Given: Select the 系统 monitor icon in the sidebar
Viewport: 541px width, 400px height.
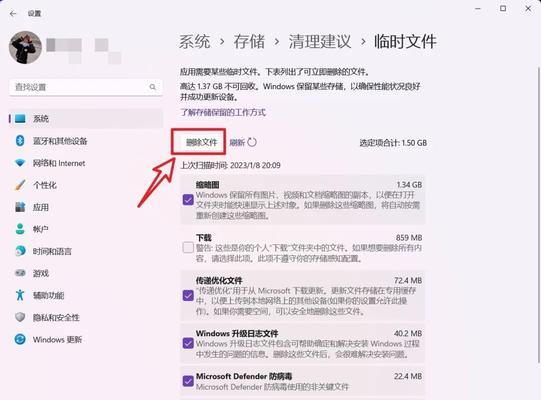Looking at the screenshot, I should point(20,119).
